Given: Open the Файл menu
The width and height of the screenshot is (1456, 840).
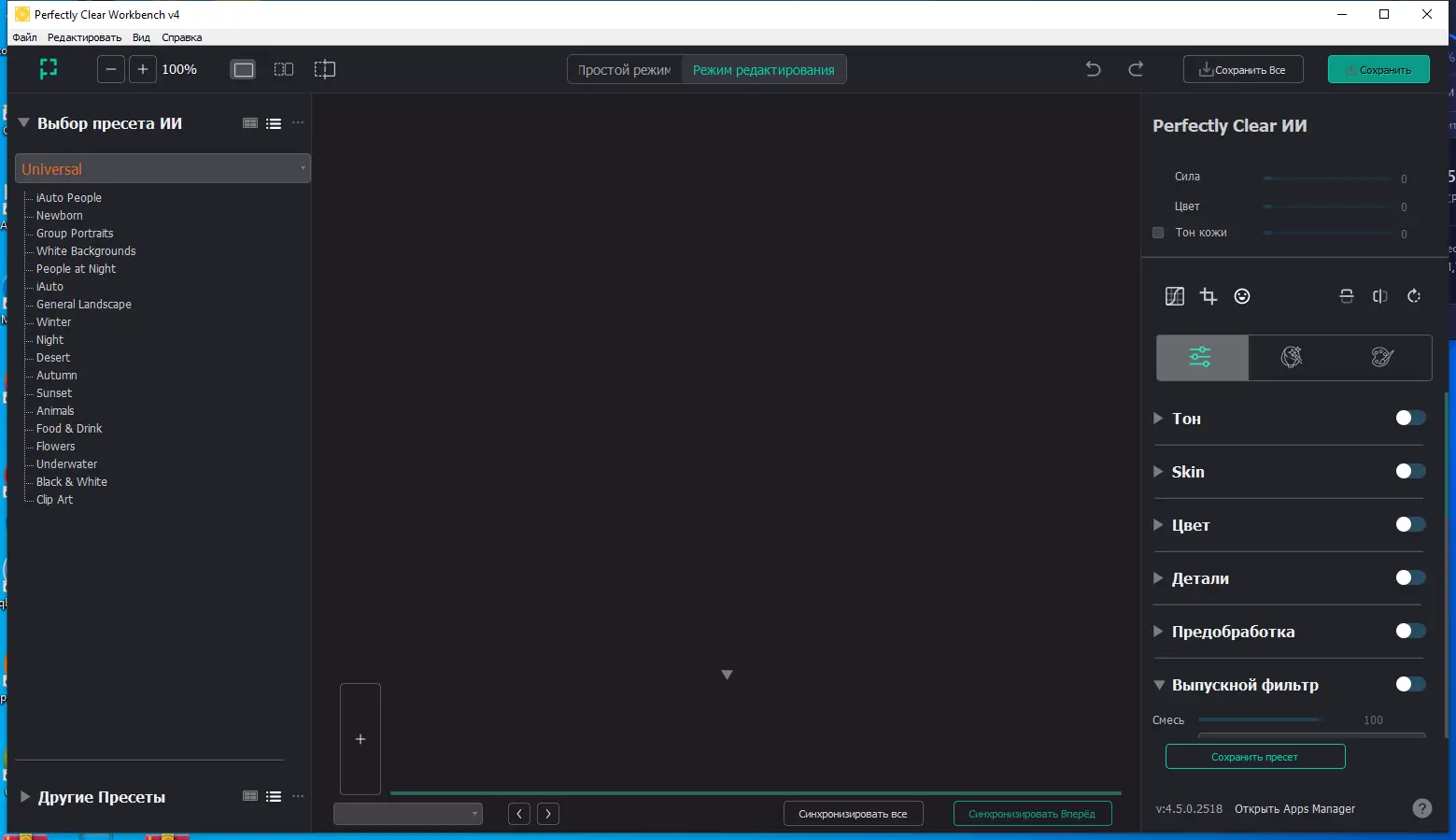Looking at the screenshot, I should click(24, 37).
